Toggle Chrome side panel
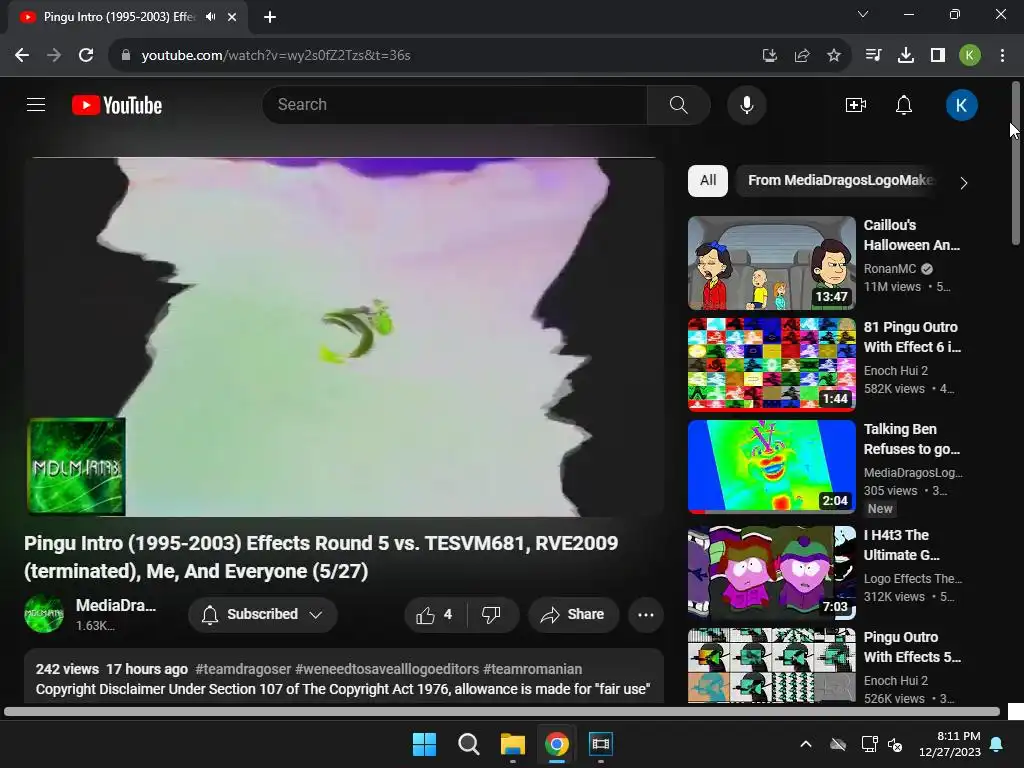Screen dimensions: 1024x768 point(938,56)
